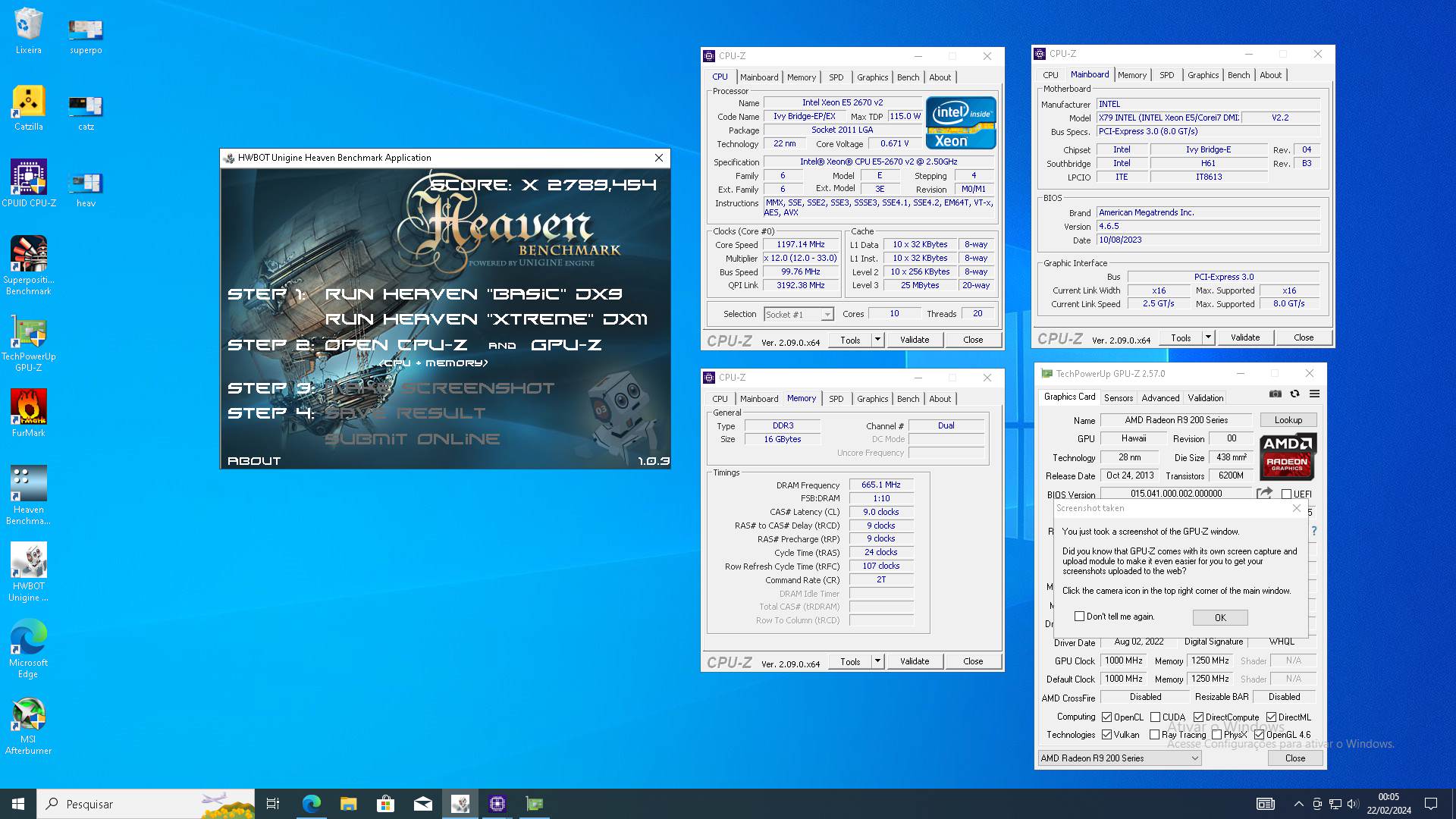This screenshot has height=819, width=1456.
Task: Open File Explorer from the taskbar
Action: pyautogui.click(x=348, y=804)
